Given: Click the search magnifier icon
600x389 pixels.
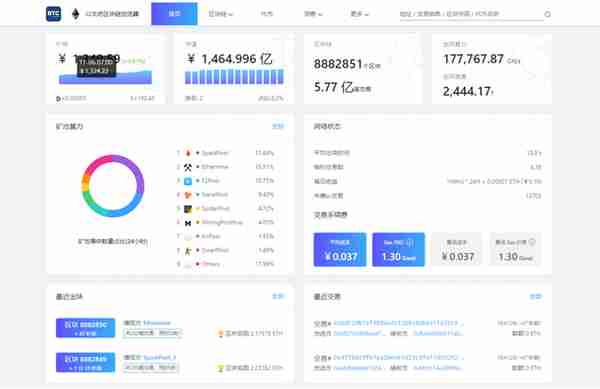Looking at the screenshot, I should point(548,14).
